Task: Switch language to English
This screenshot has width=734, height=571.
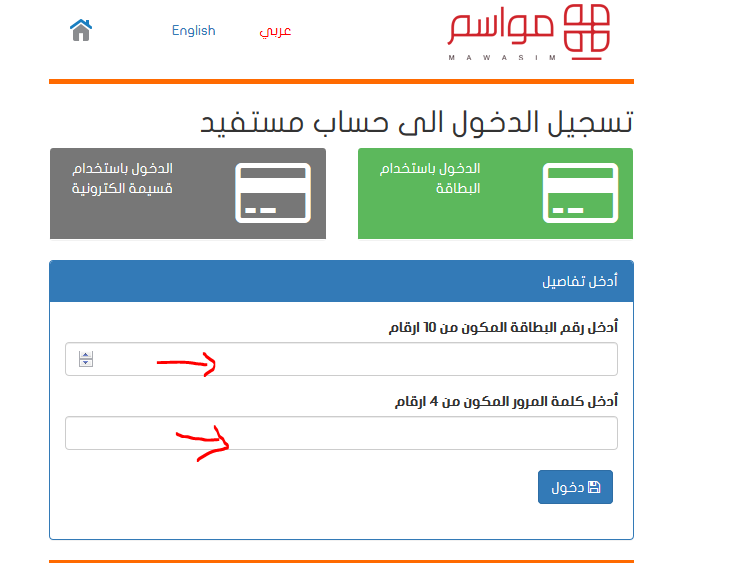Action: [193, 31]
